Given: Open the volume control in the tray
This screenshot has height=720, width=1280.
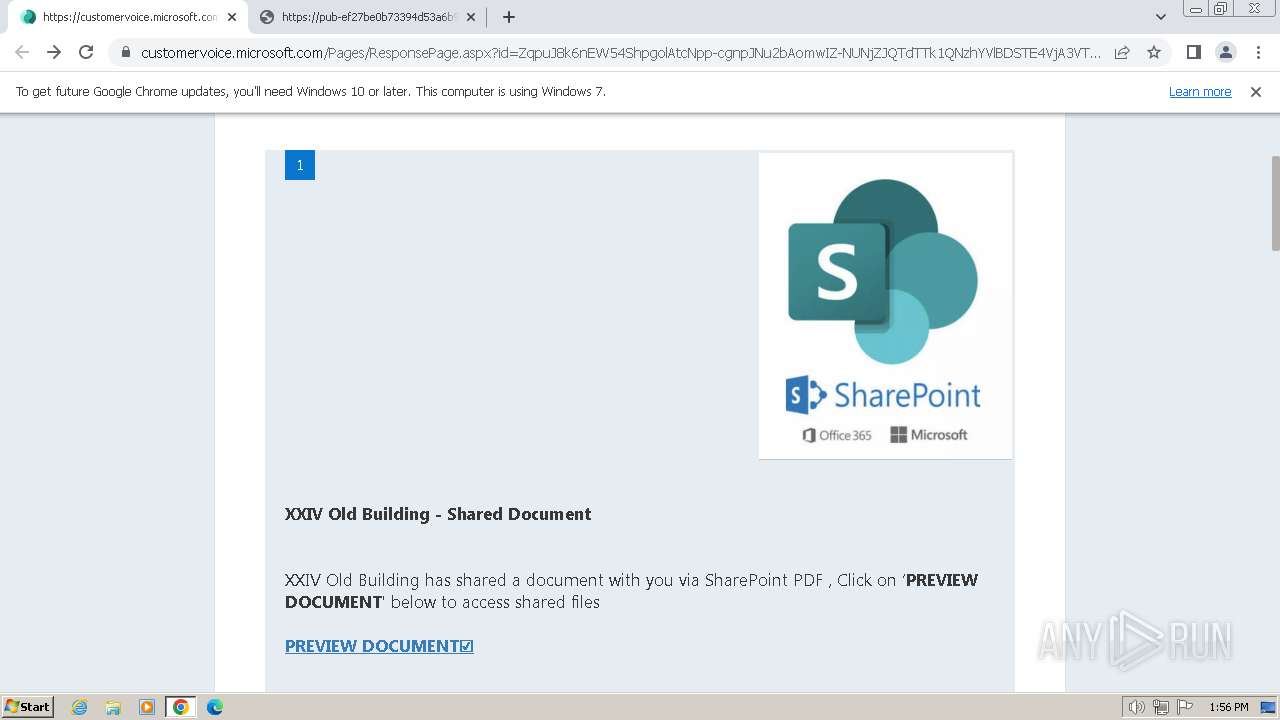Looking at the screenshot, I should coord(1137,707).
